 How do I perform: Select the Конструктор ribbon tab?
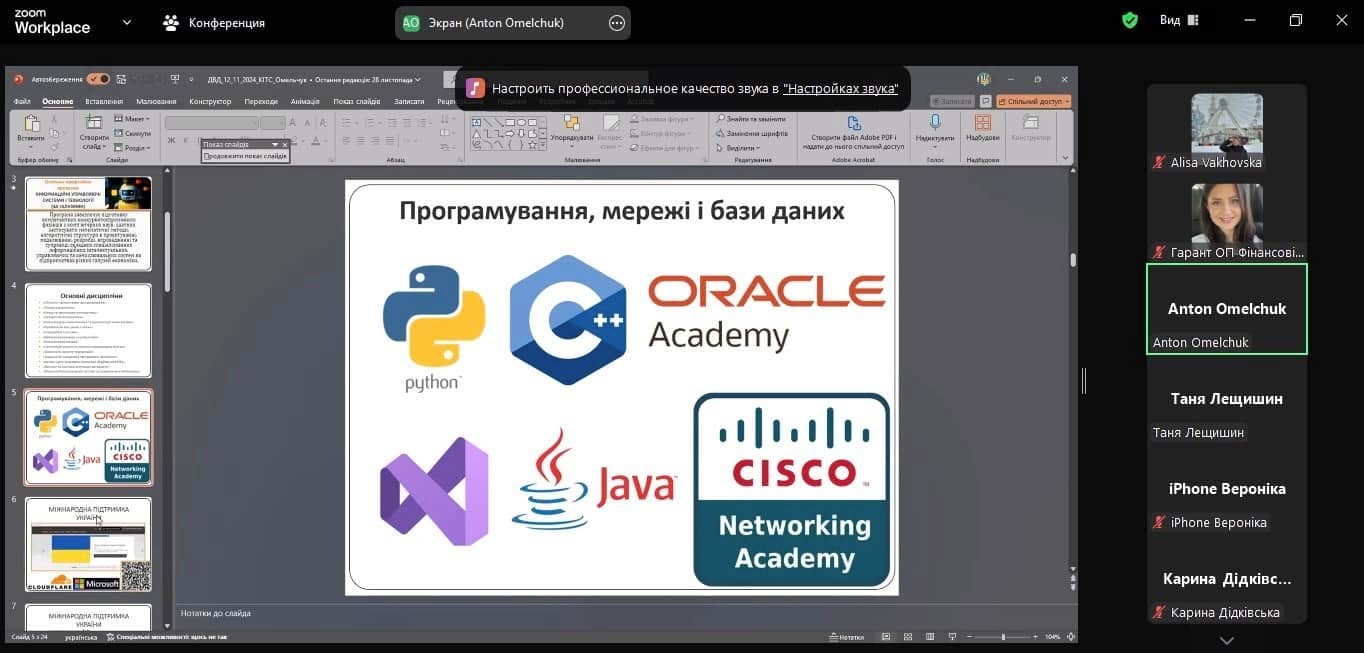(x=210, y=101)
